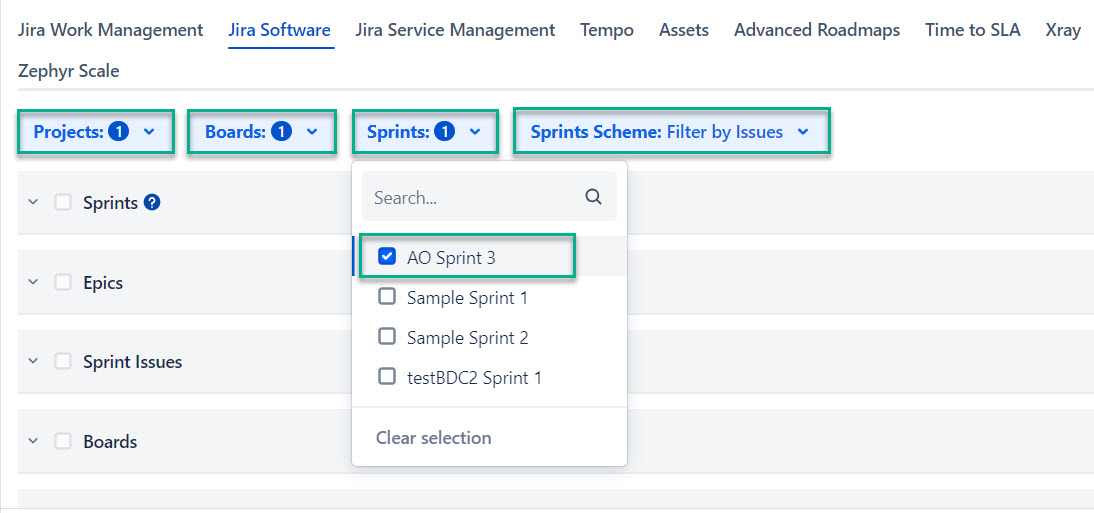Open the Advanced Roadmaps tab
The image size is (1094, 513).
(x=817, y=30)
